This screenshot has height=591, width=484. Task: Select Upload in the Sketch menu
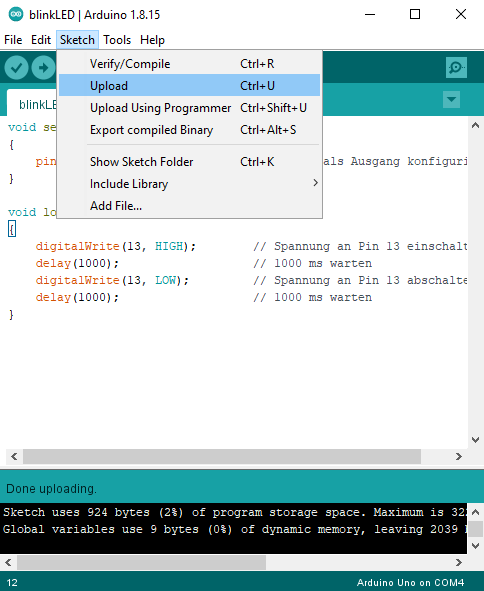[189, 86]
